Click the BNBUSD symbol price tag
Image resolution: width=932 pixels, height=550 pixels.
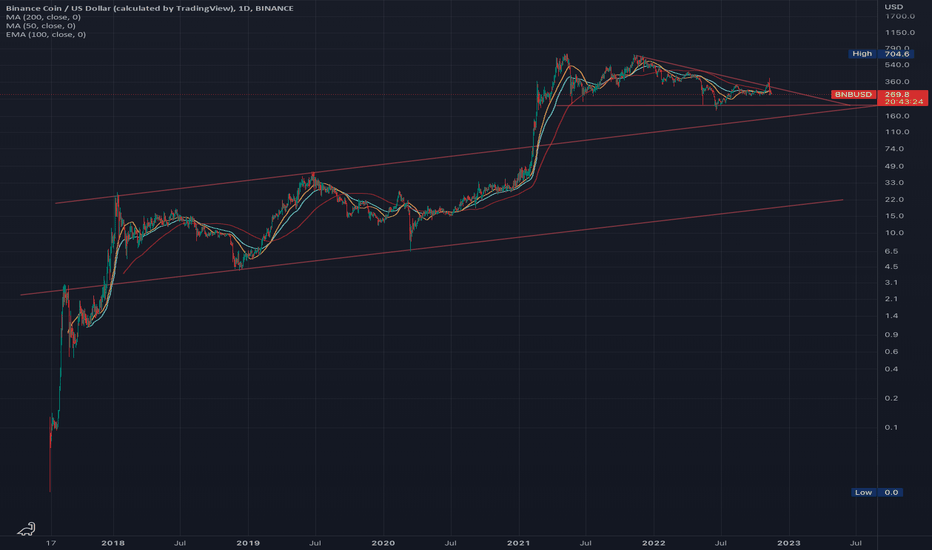(x=853, y=95)
